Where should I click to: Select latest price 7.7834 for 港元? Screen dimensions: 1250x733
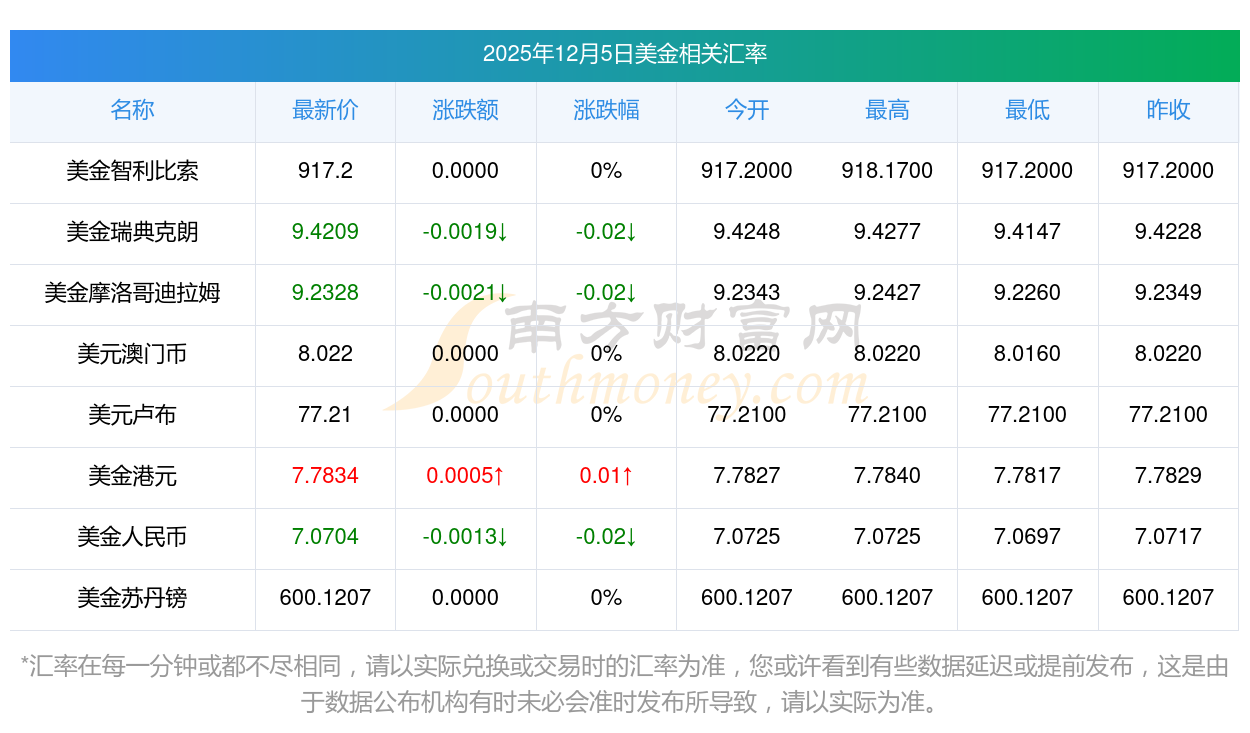325,476
